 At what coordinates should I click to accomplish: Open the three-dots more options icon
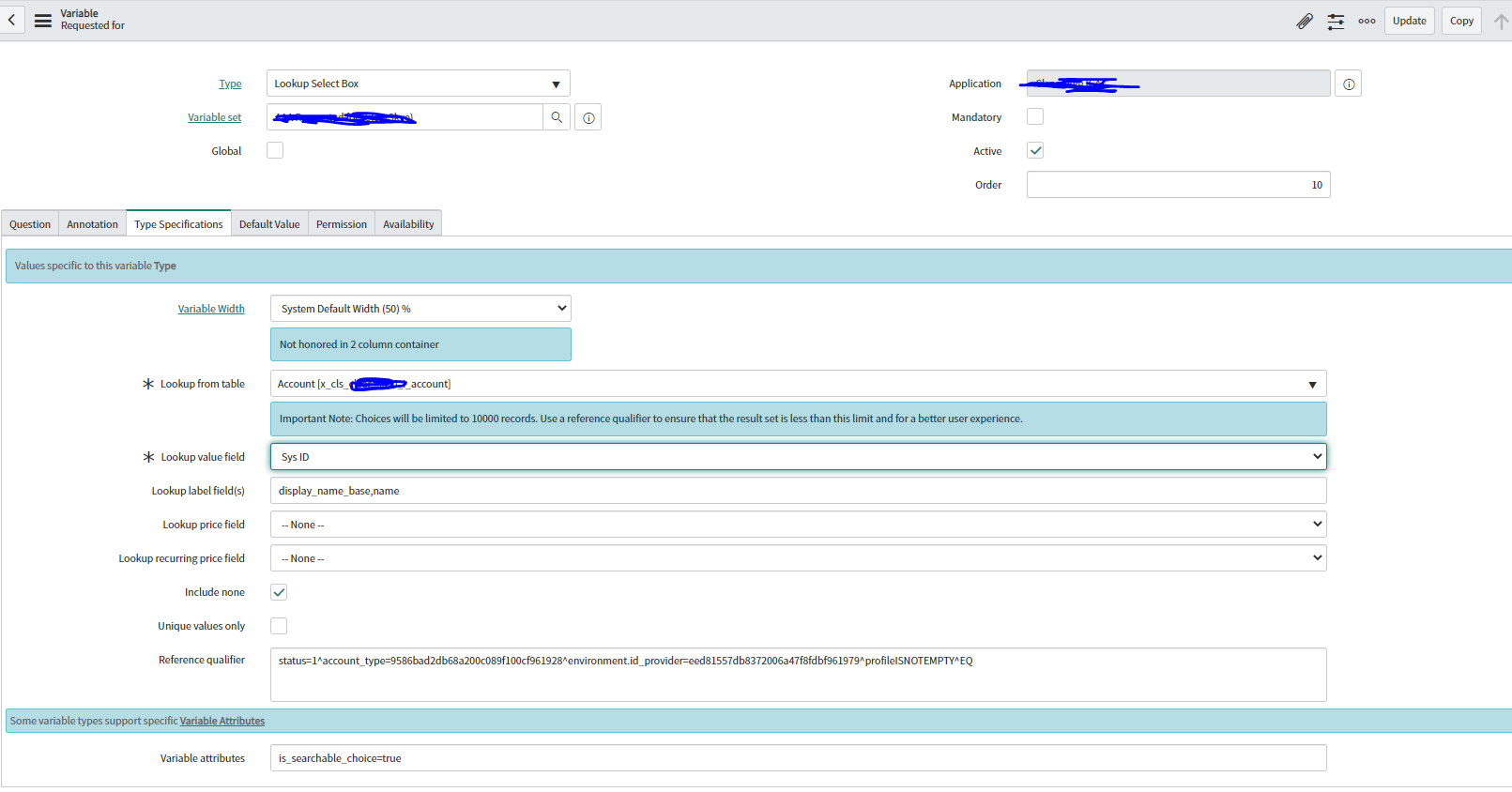coord(1367,21)
